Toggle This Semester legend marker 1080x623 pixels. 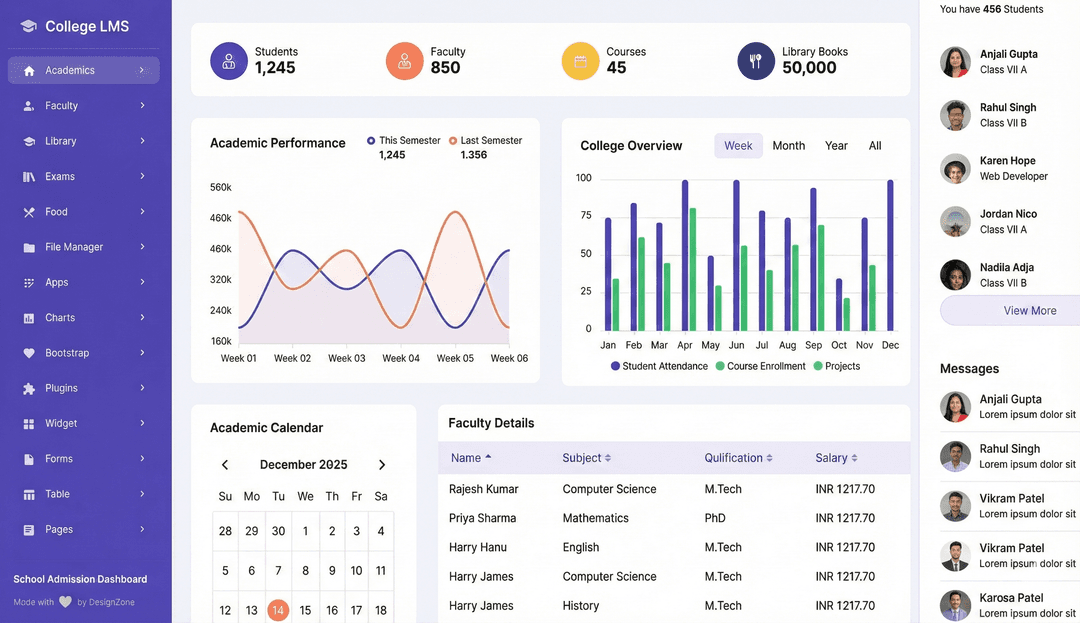pos(371,140)
